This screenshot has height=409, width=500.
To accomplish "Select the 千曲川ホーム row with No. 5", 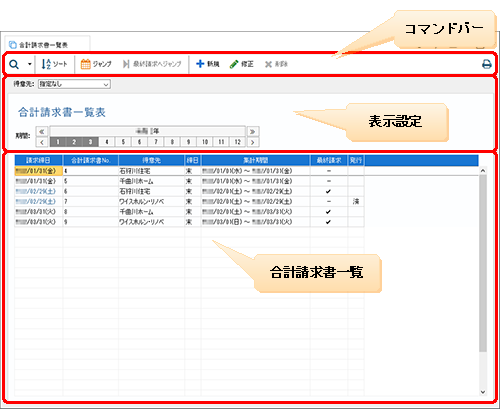I will (189, 181).
